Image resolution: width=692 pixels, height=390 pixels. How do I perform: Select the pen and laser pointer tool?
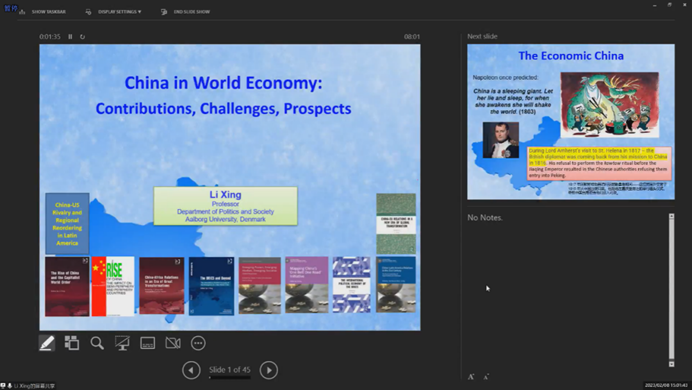[47, 343]
